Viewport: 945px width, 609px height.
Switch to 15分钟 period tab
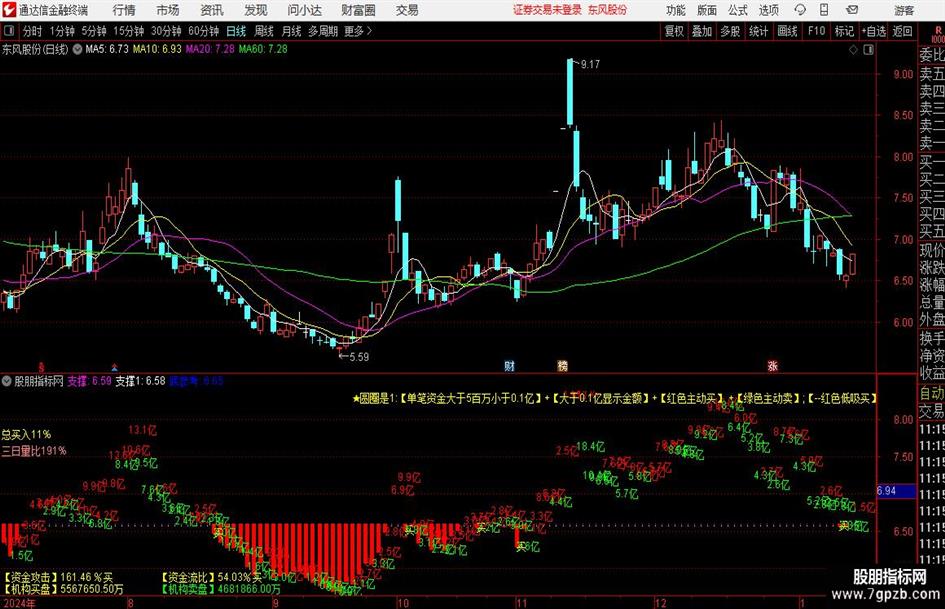[x=128, y=31]
